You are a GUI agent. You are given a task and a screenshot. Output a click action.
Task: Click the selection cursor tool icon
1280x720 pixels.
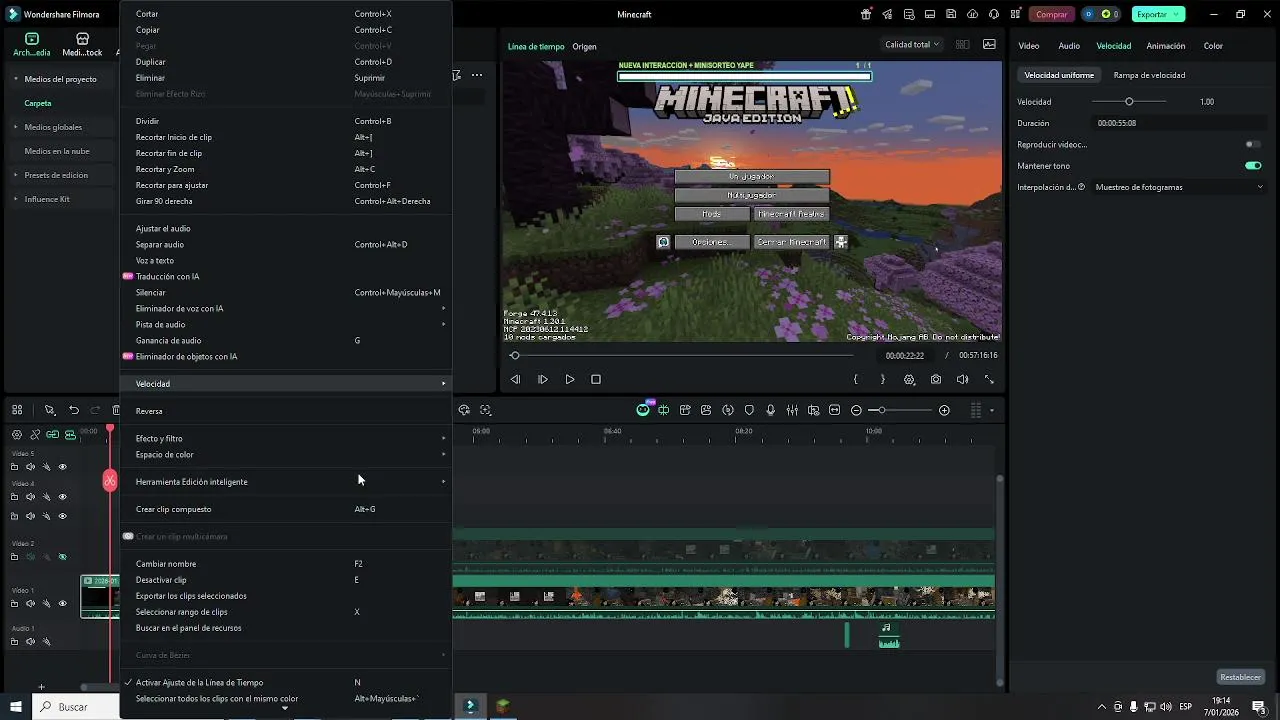click(49, 410)
